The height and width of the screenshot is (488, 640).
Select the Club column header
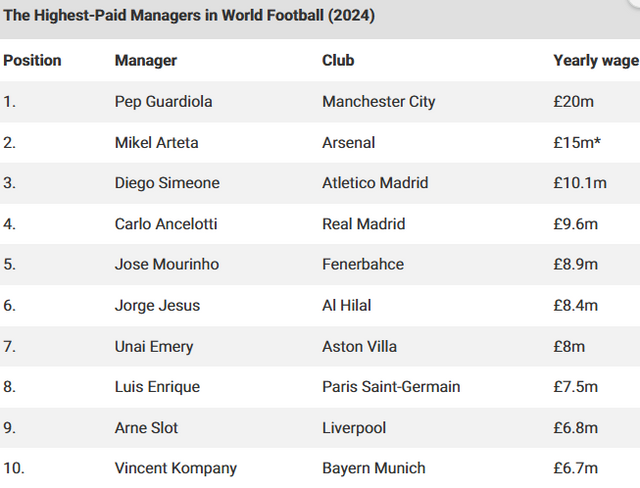pos(338,60)
